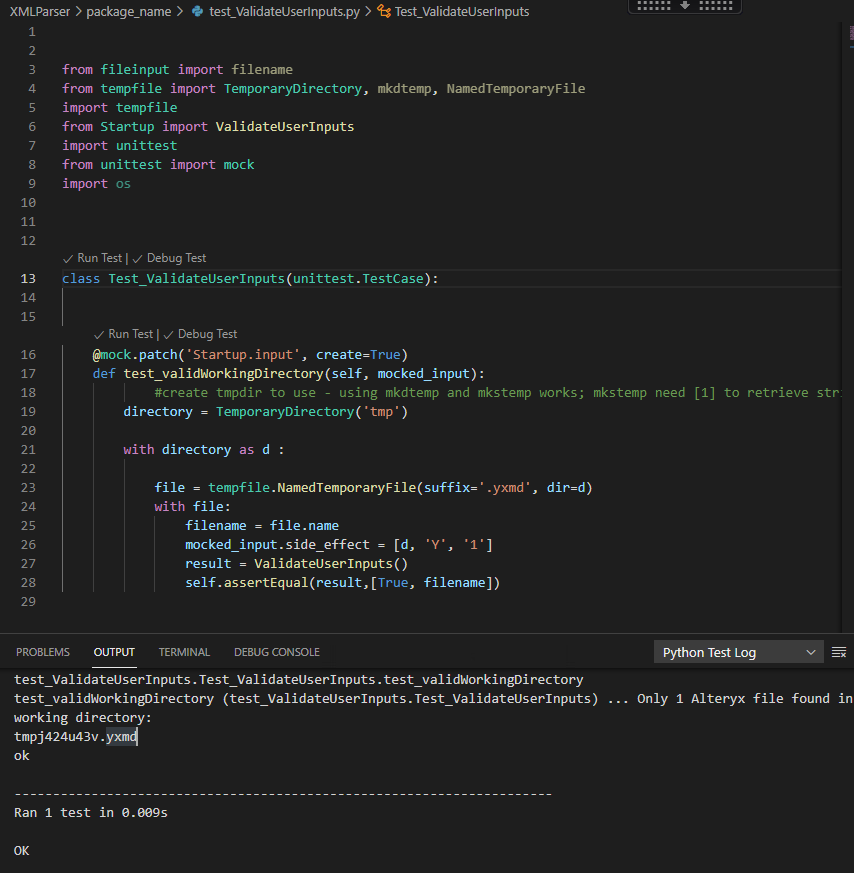854x873 pixels.
Task: Open the XMLParser breadcrumb folder
Action: point(40,11)
